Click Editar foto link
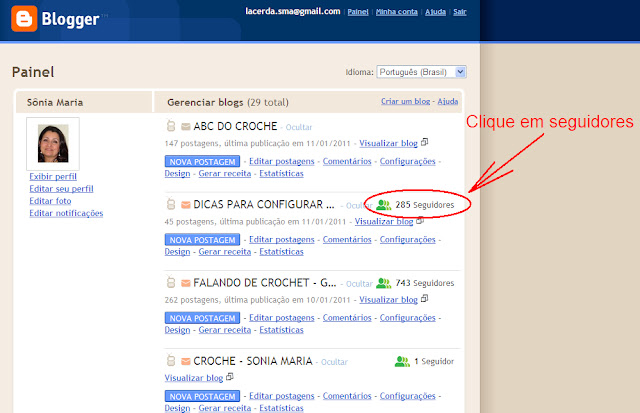 50,201
